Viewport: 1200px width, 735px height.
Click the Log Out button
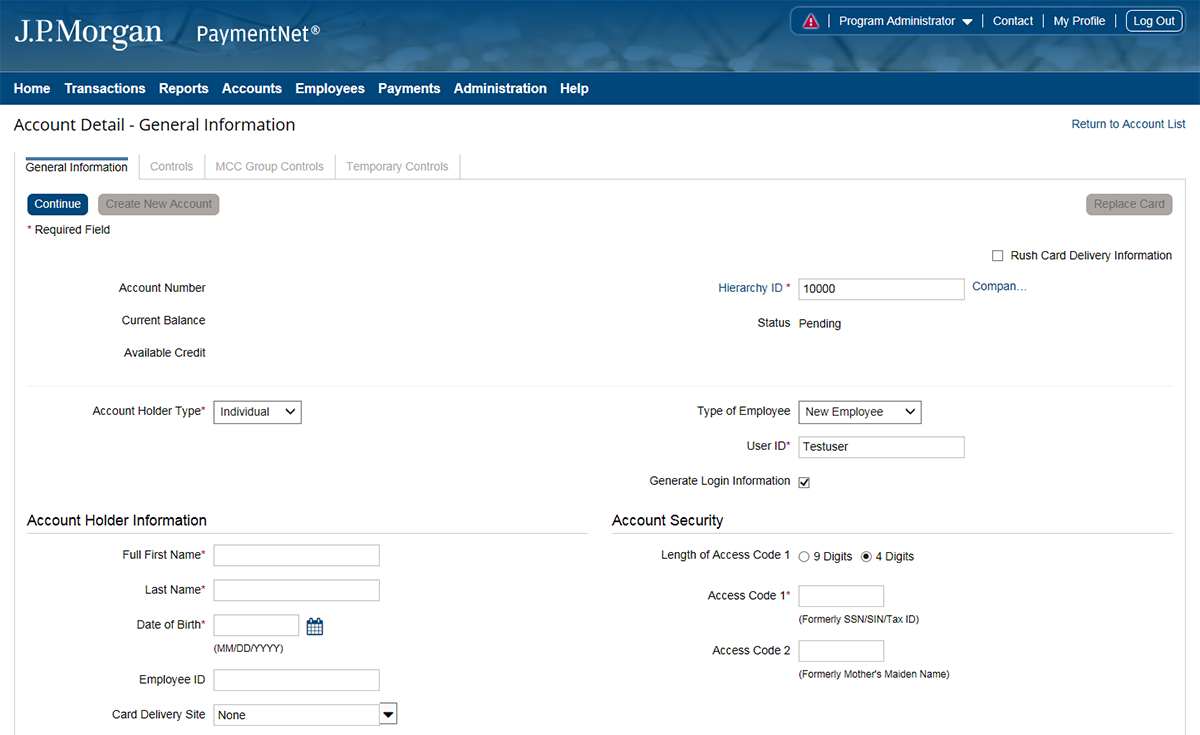tap(1154, 21)
